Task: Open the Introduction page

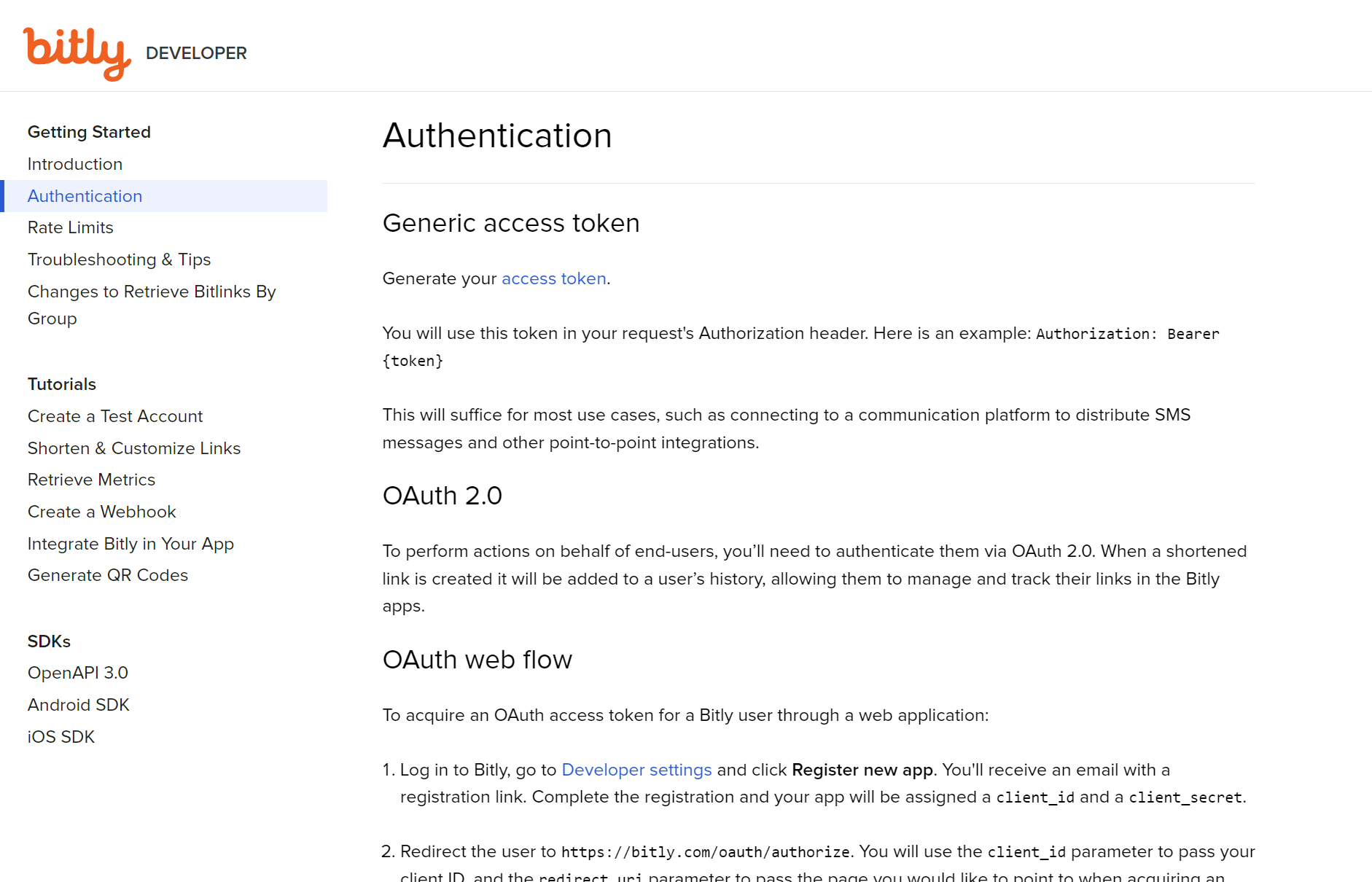Action: click(x=75, y=164)
